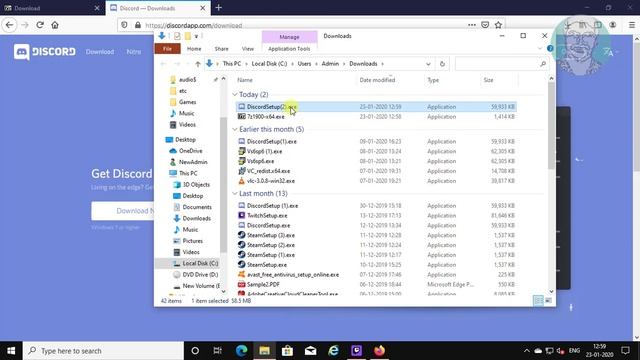Open Task View on taskbar
The height and width of the screenshot is (360, 640).
218,351
